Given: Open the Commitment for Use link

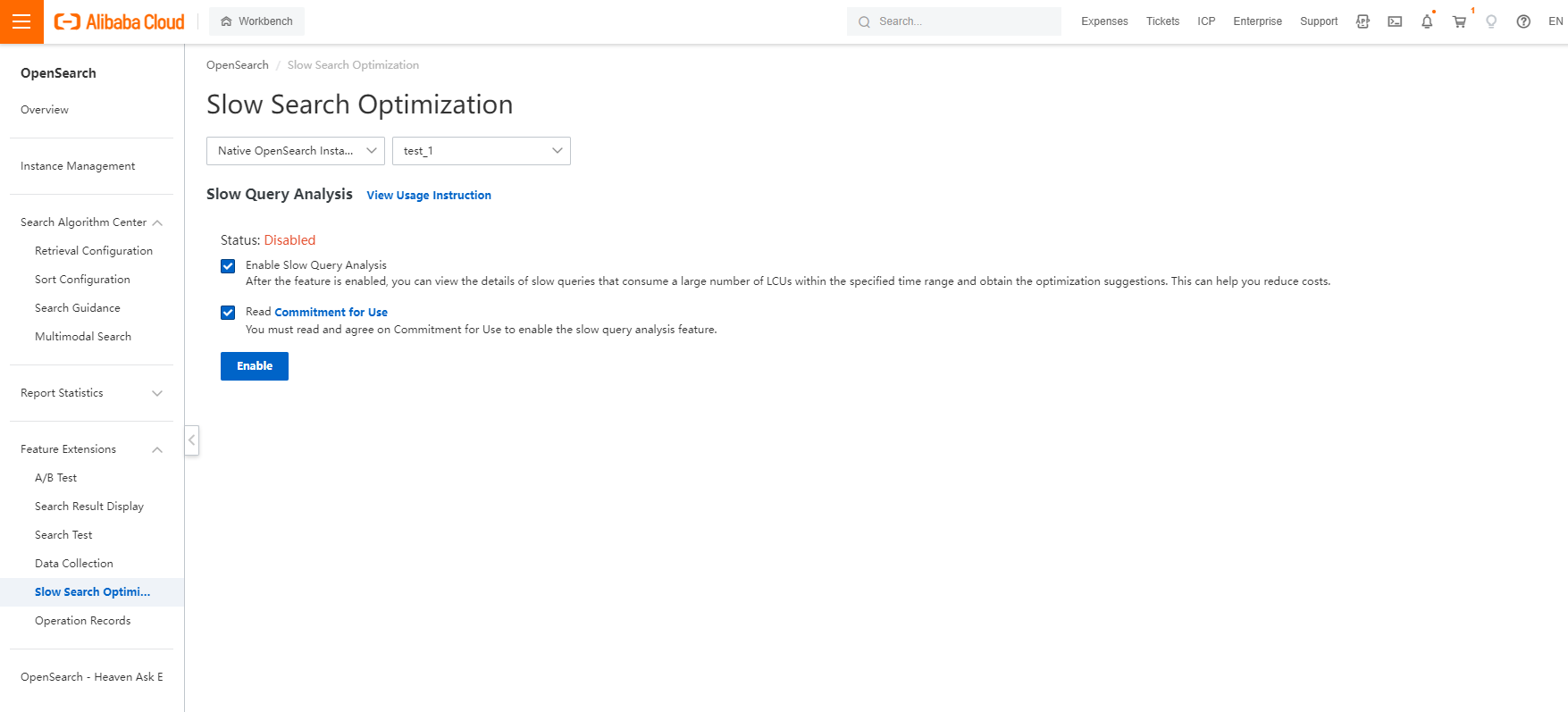Looking at the screenshot, I should coord(331,312).
